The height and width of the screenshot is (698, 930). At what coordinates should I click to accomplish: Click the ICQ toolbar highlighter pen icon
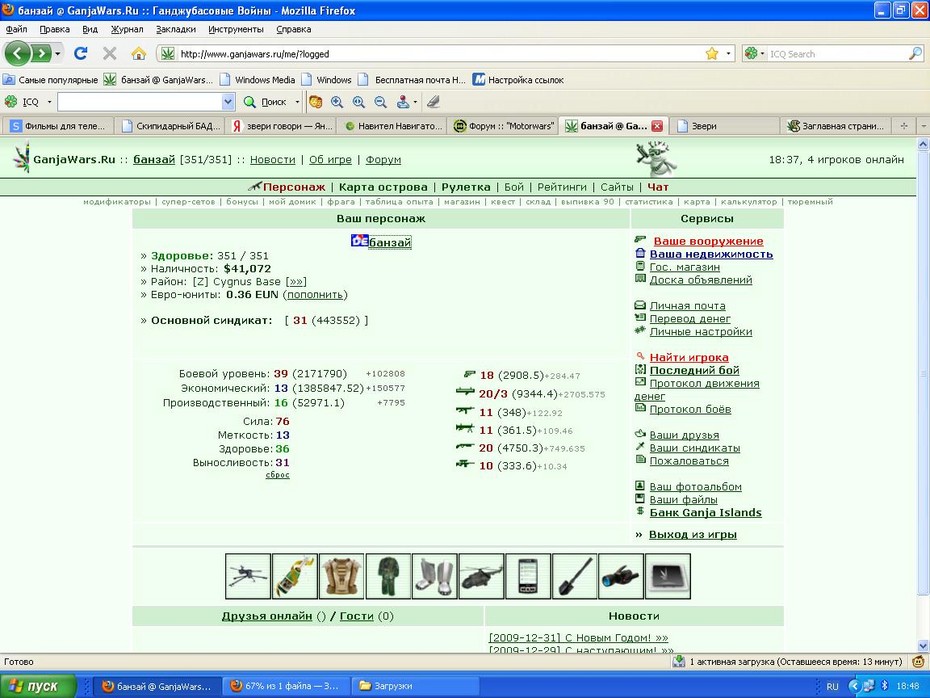434,102
